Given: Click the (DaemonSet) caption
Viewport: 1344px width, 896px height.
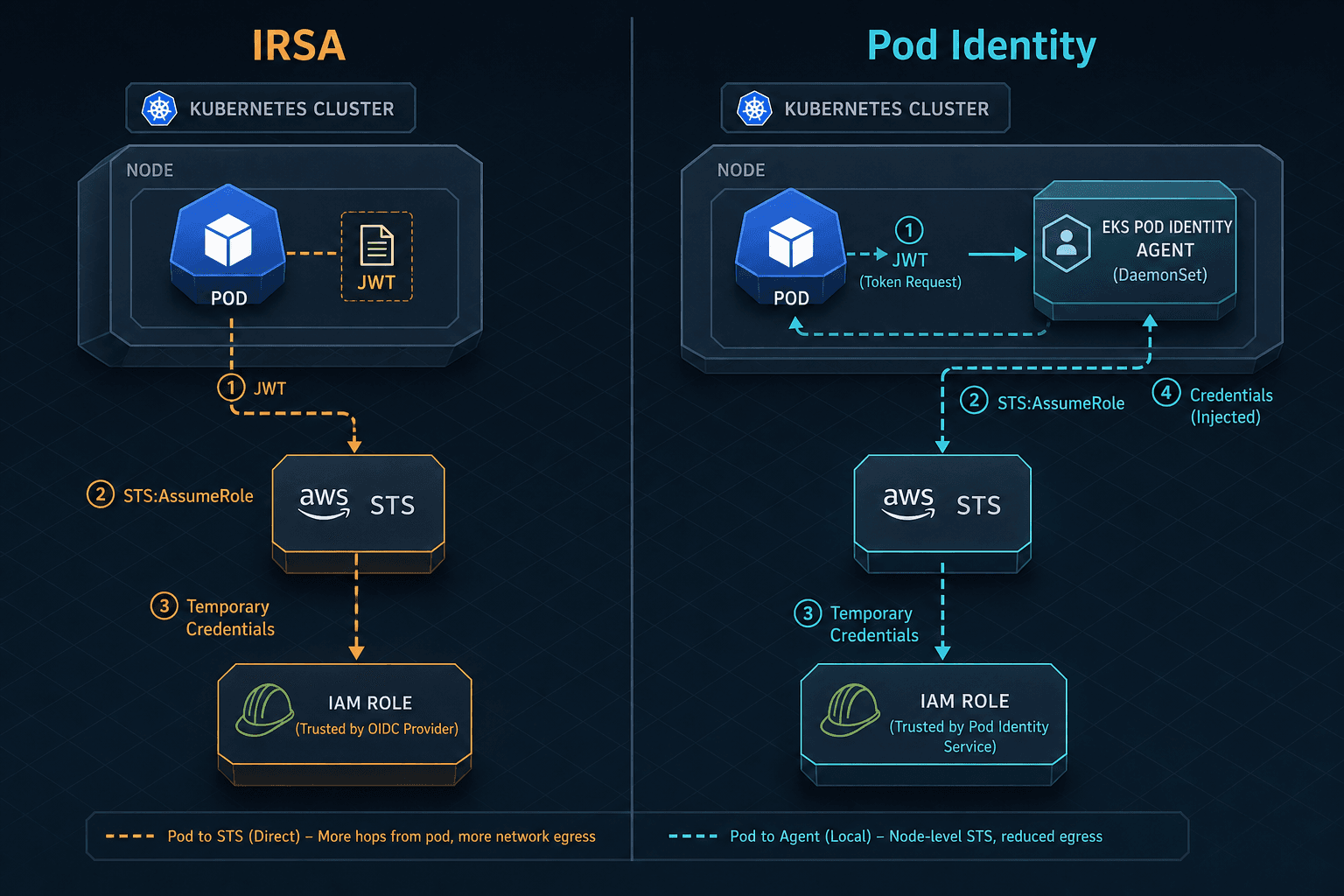Looking at the screenshot, I should 1160,275.
